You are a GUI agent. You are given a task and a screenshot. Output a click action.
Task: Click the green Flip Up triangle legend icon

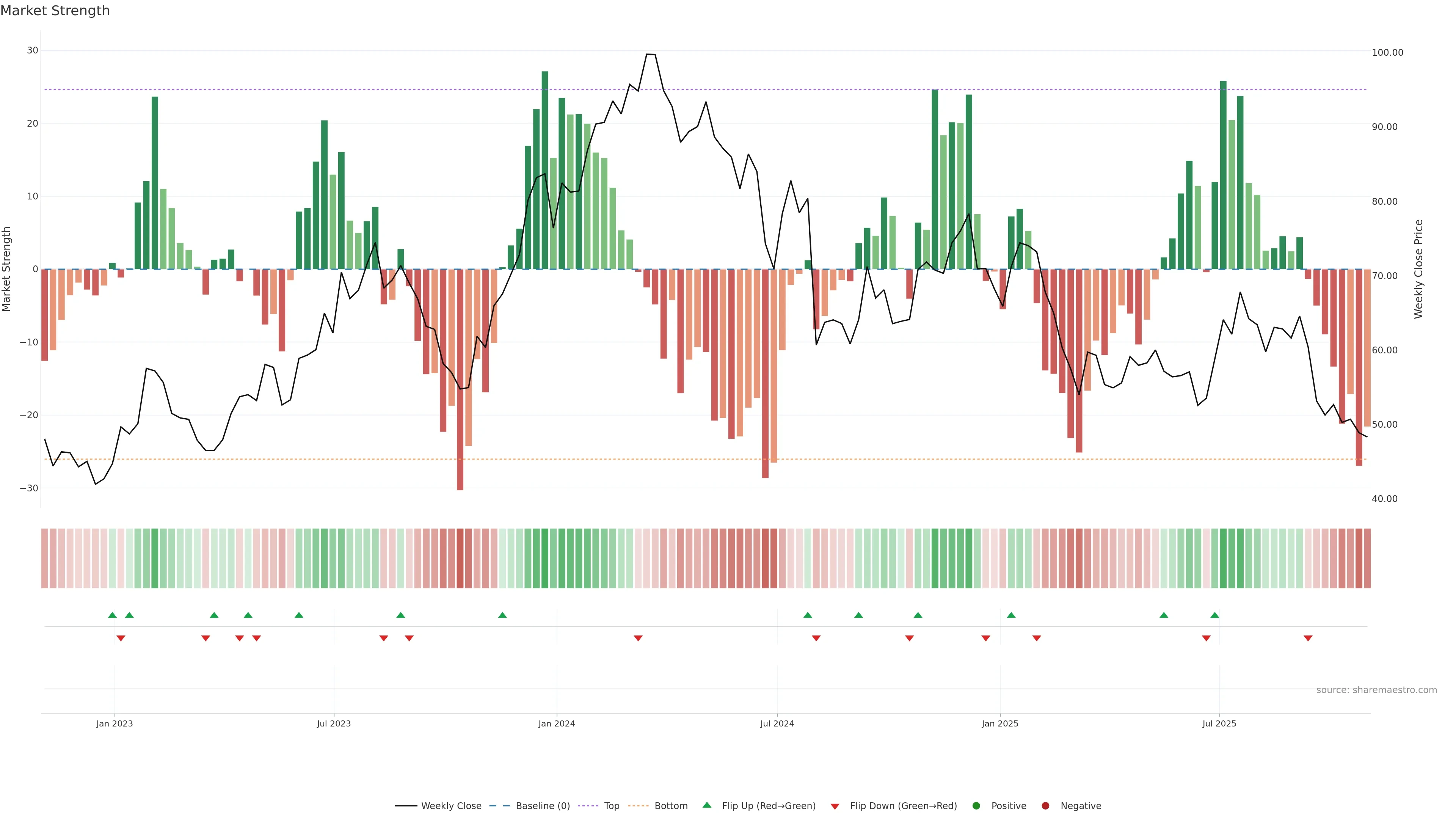[x=706, y=805]
